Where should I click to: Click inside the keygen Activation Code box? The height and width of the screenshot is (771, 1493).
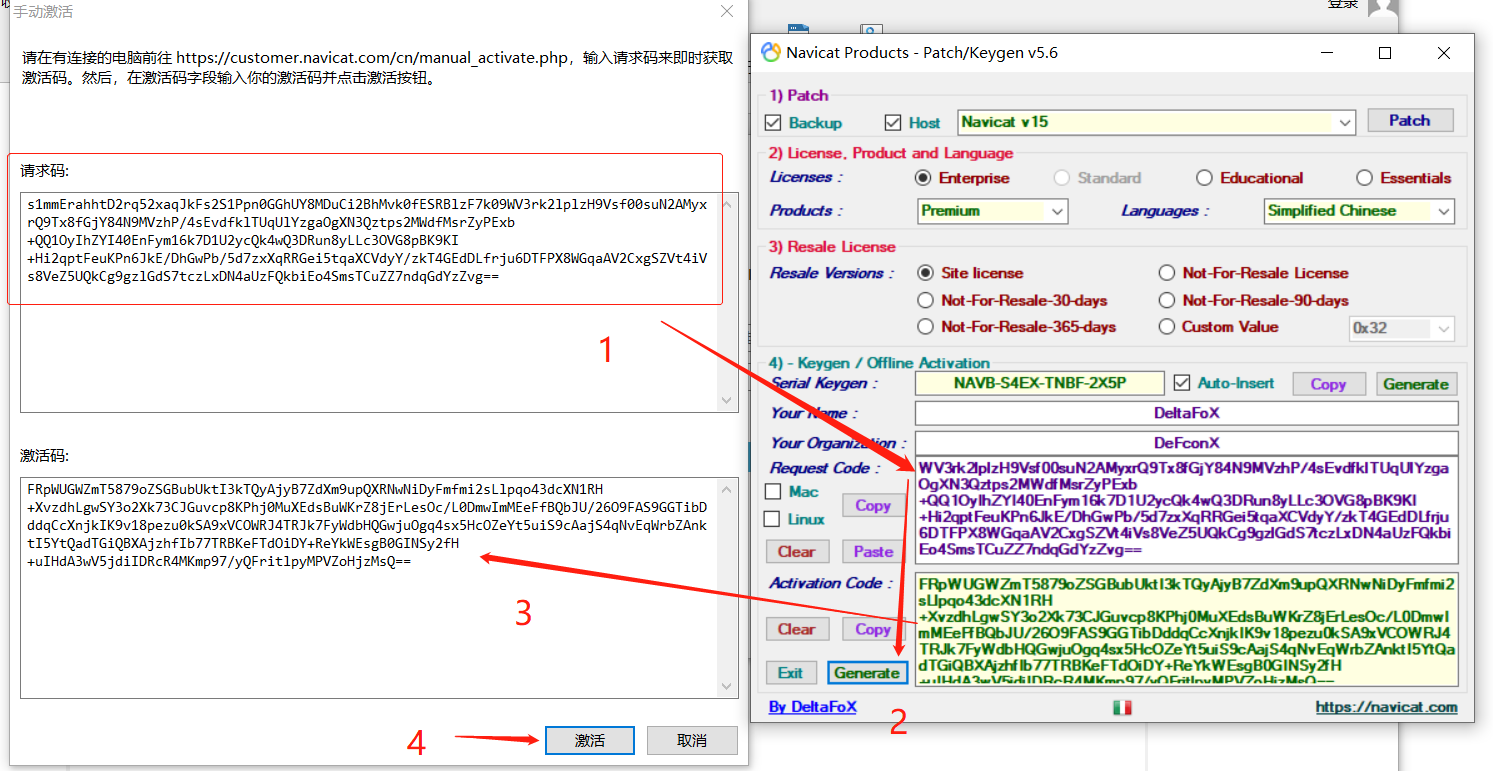pos(1186,630)
